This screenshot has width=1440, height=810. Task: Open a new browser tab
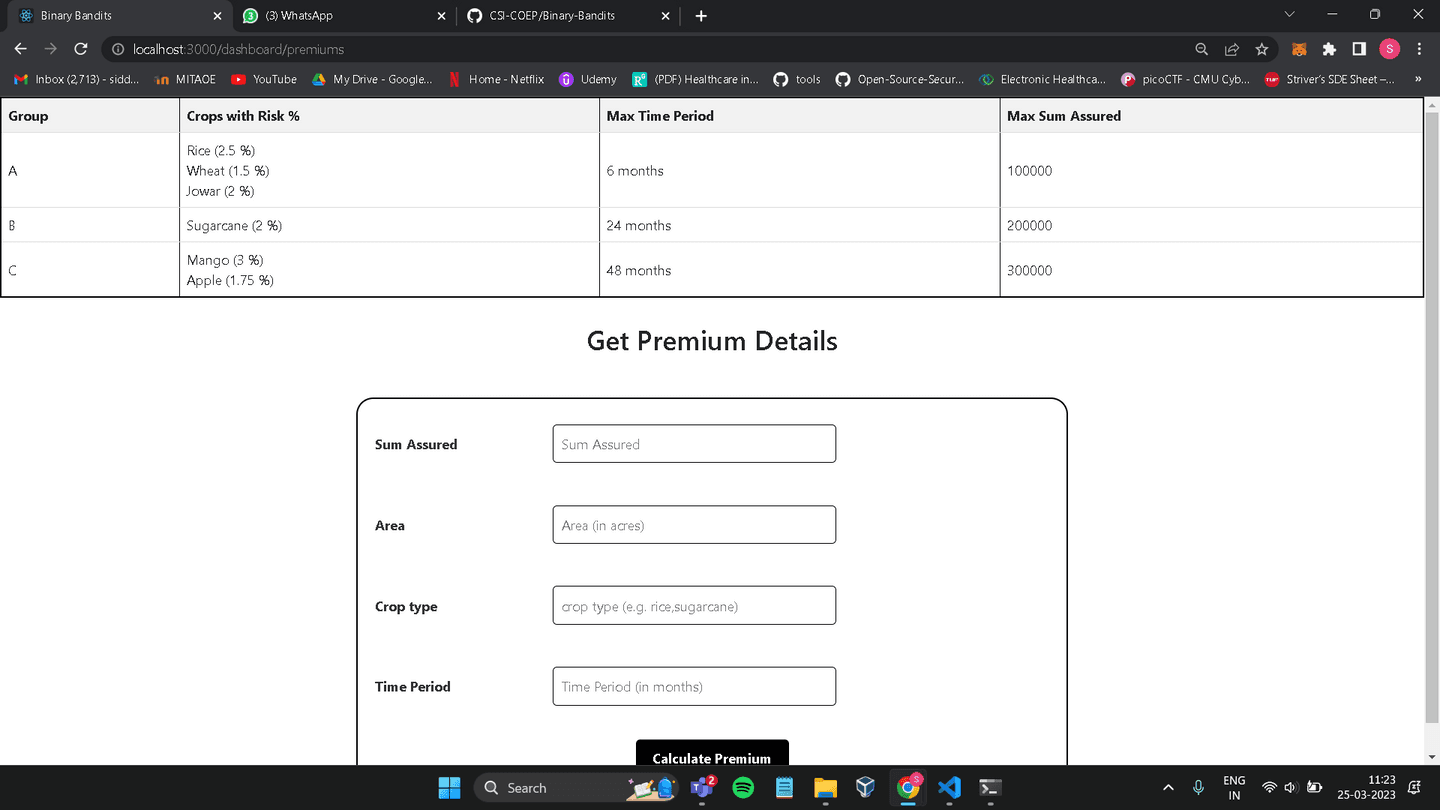(x=701, y=16)
